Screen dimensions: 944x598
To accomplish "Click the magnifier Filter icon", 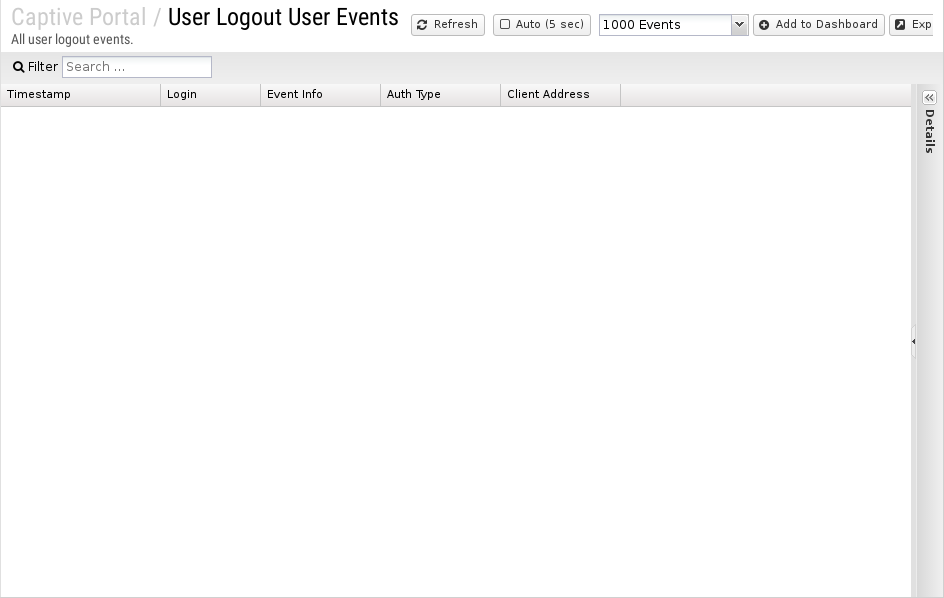I will (x=19, y=67).
